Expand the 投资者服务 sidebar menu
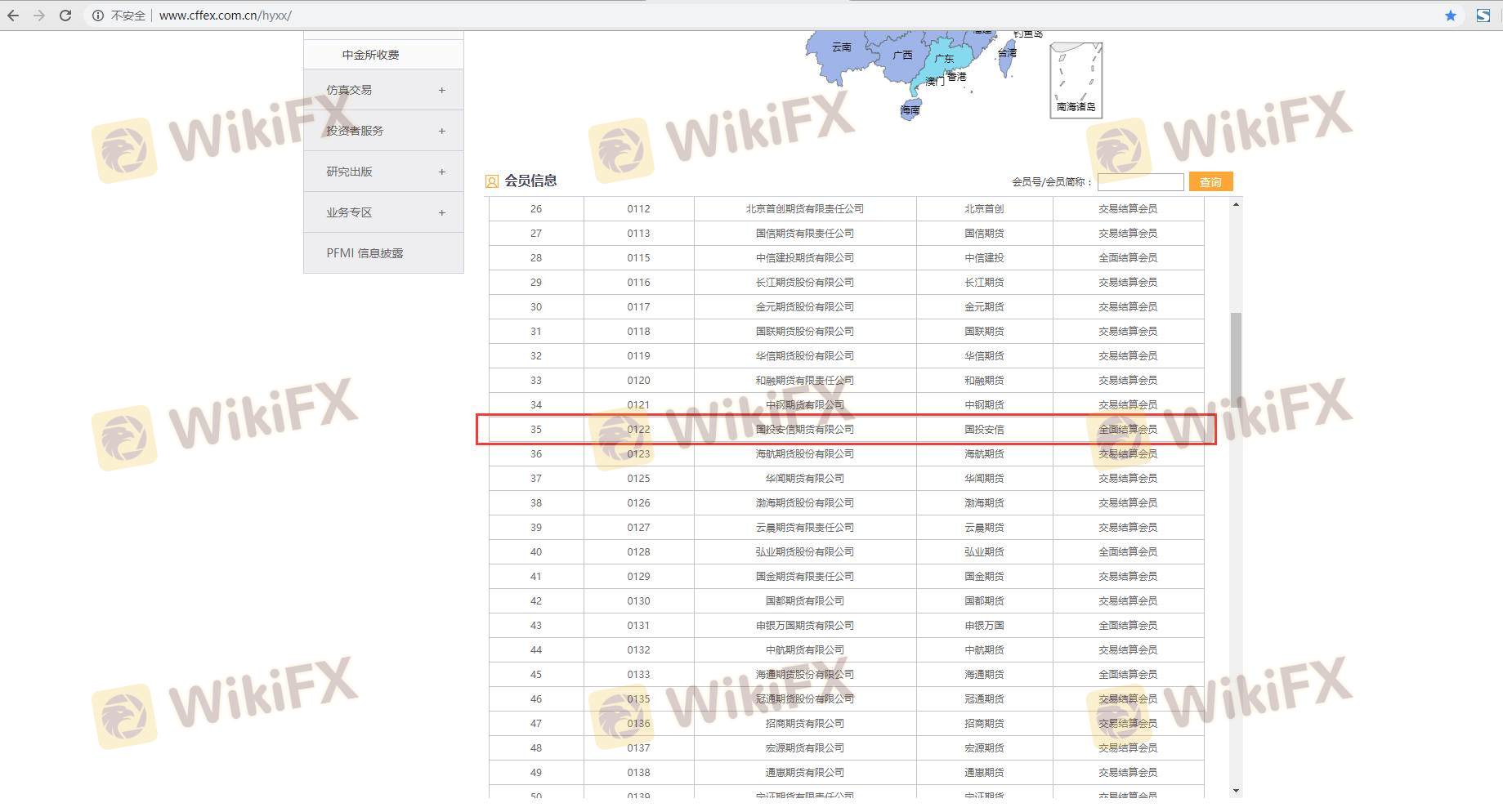The width and height of the screenshot is (1503, 812). [441, 131]
